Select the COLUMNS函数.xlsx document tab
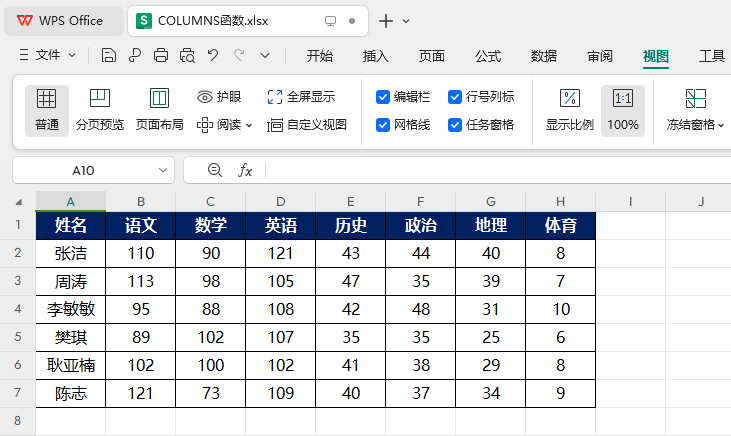Image resolution: width=731 pixels, height=436 pixels. click(x=248, y=21)
